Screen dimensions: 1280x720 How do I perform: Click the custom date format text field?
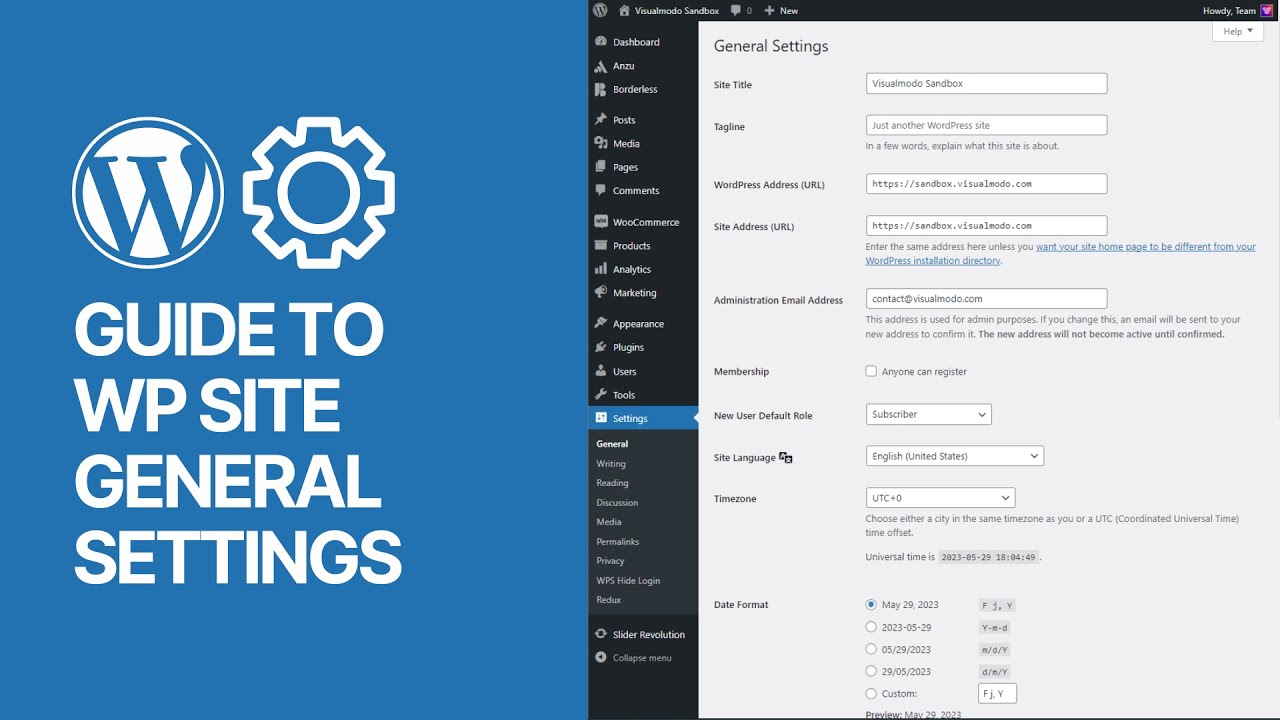click(x=997, y=693)
